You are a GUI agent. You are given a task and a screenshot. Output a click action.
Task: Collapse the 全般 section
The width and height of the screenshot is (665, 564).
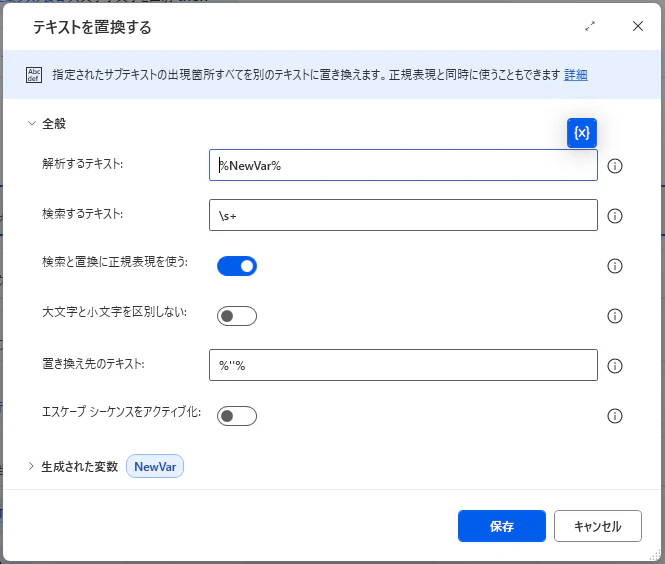click(31, 123)
